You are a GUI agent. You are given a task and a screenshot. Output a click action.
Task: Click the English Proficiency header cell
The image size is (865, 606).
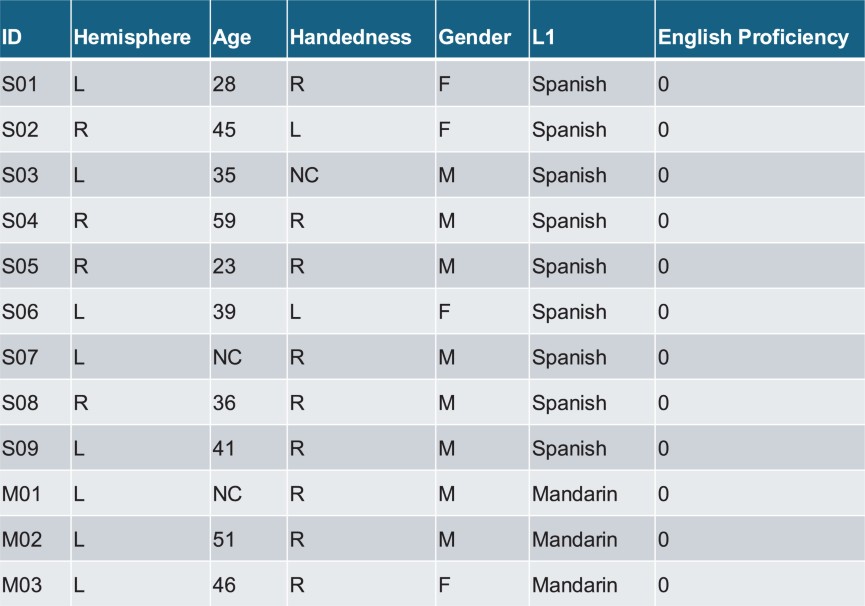pos(753,38)
